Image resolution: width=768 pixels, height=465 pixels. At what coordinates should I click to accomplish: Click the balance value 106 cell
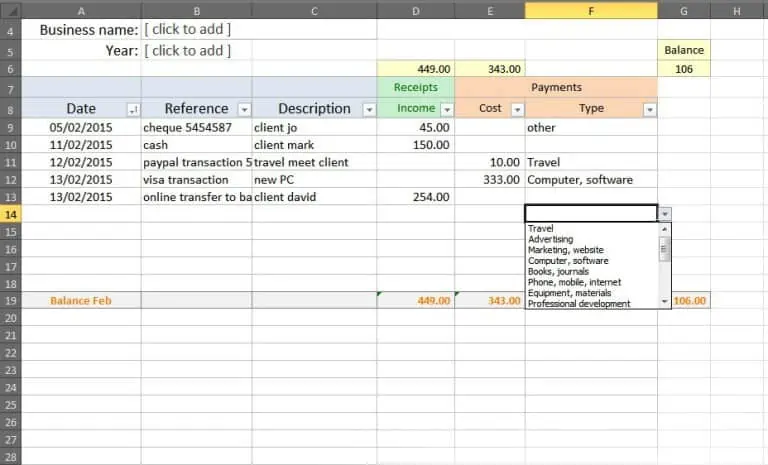click(684, 69)
